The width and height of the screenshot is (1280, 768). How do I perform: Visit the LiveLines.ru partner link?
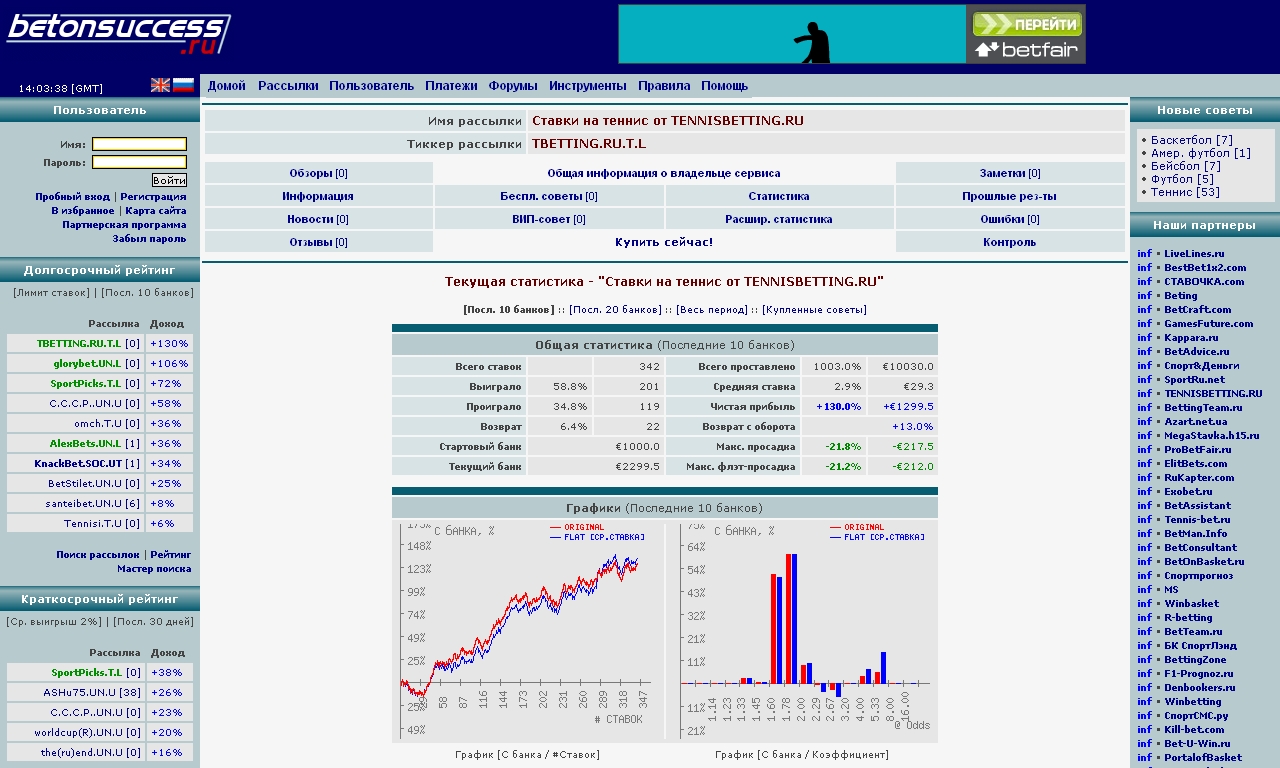(x=1194, y=254)
